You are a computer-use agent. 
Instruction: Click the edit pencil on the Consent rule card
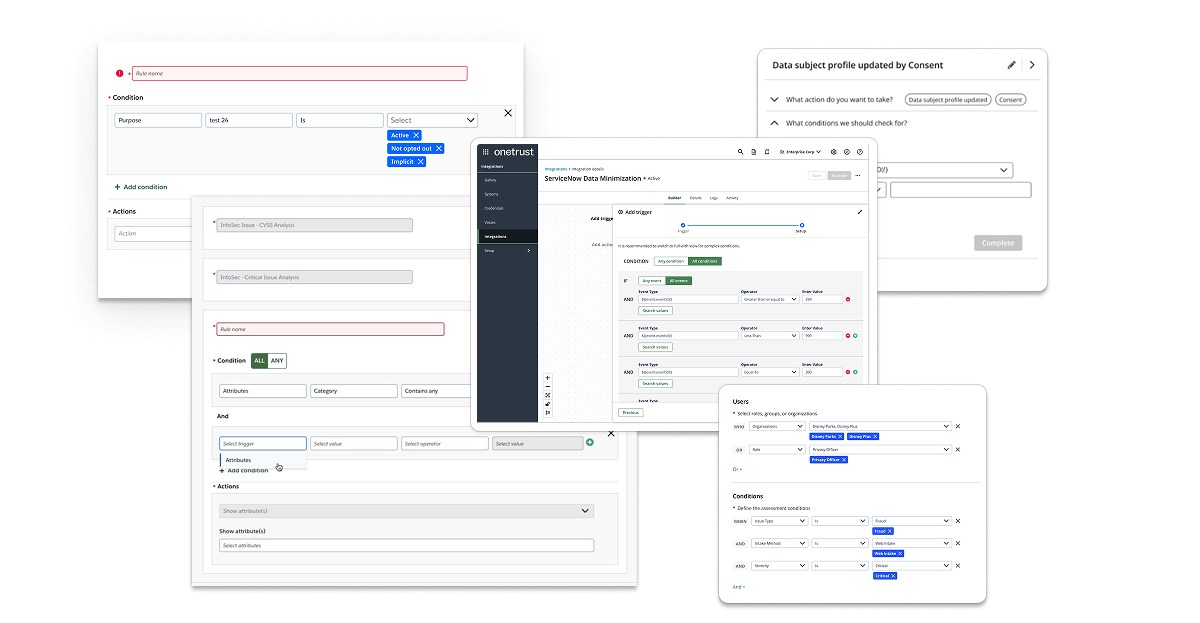point(1011,65)
